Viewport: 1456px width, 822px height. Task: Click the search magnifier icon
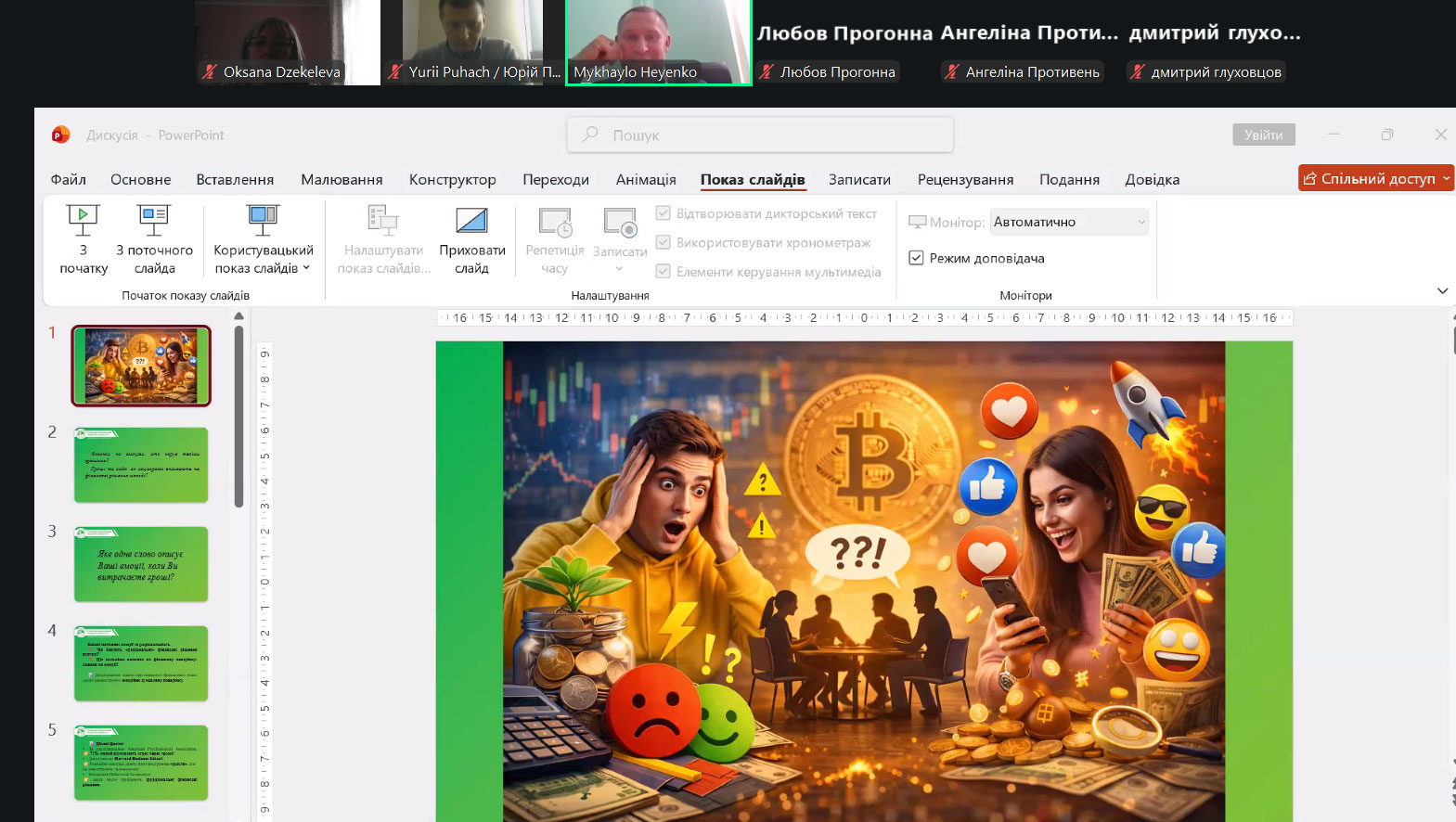click(x=590, y=135)
